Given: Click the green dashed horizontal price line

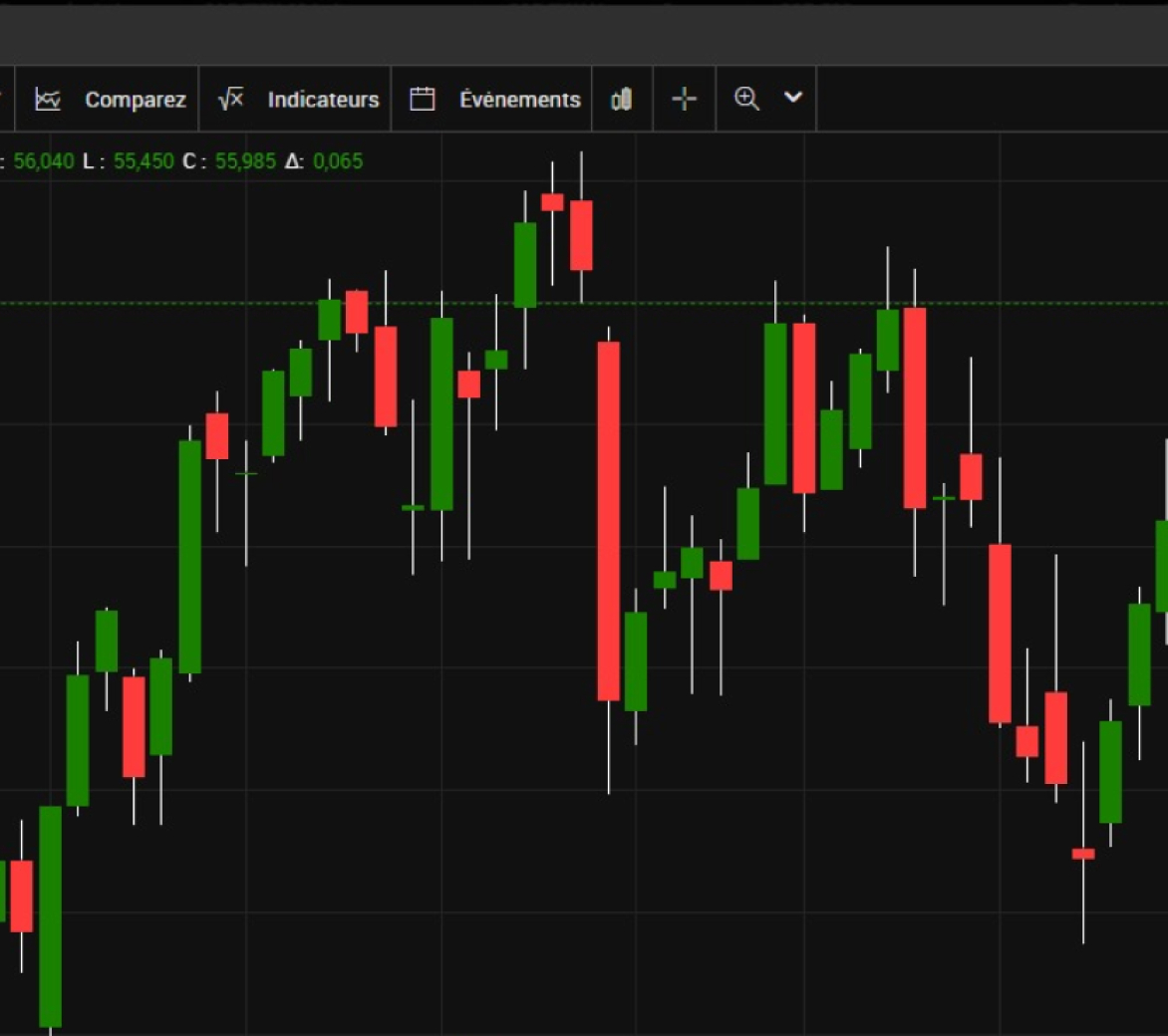Looking at the screenshot, I should coord(698,303).
